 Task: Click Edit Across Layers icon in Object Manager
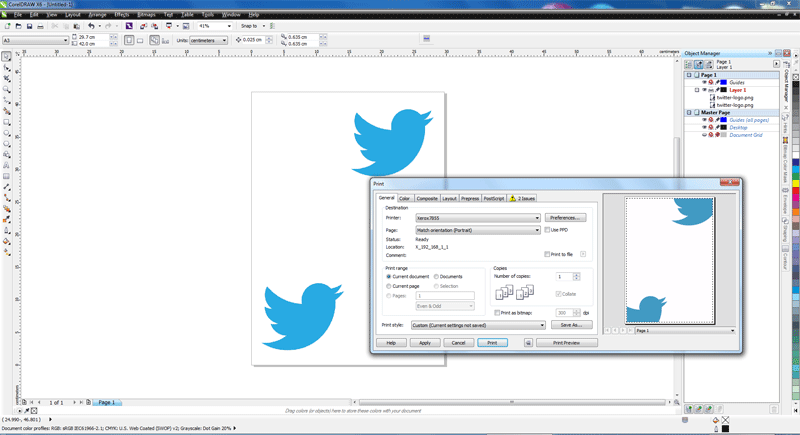point(699,64)
